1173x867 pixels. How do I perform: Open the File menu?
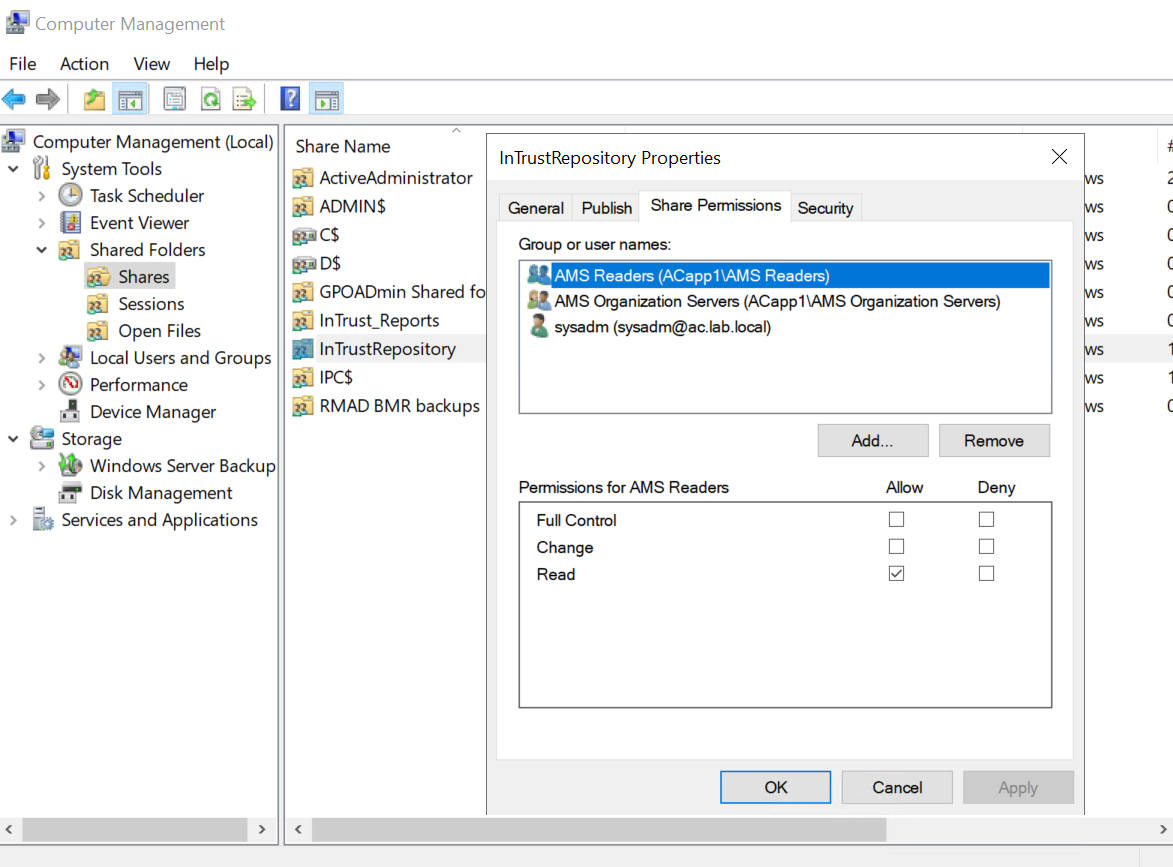[22, 64]
